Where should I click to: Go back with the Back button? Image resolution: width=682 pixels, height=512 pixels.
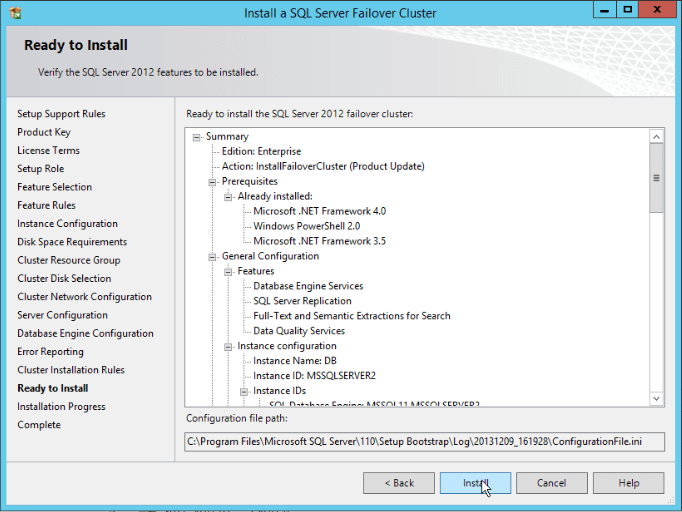click(x=398, y=483)
